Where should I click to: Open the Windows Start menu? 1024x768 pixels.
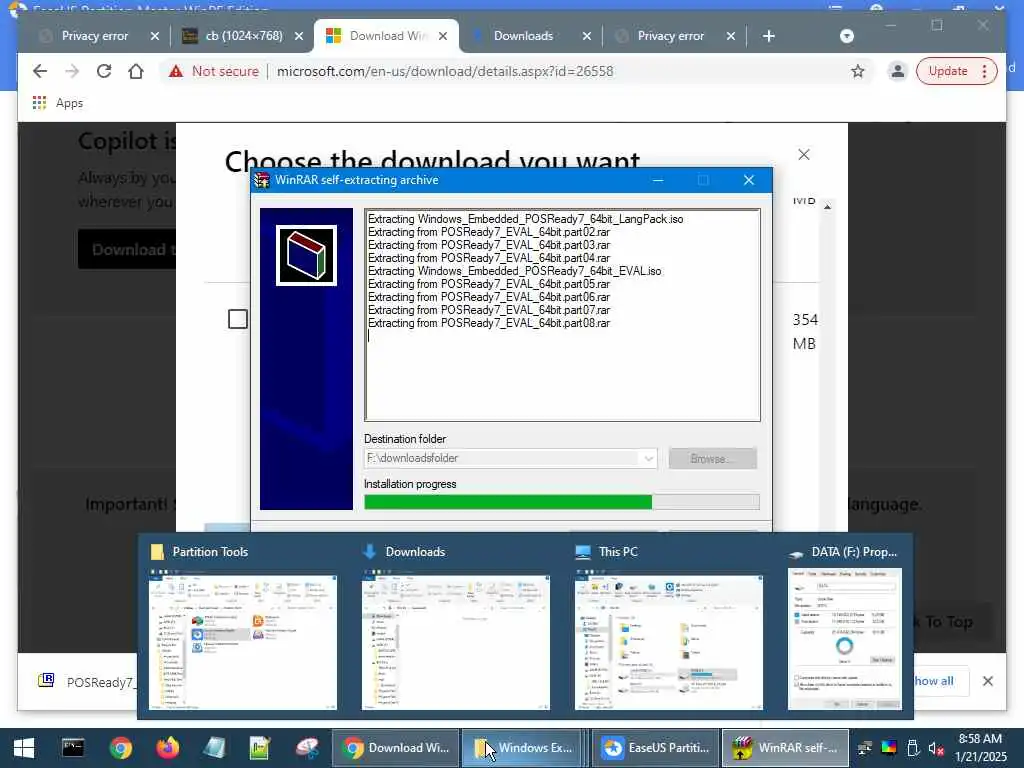pyautogui.click(x=24, y=748)
